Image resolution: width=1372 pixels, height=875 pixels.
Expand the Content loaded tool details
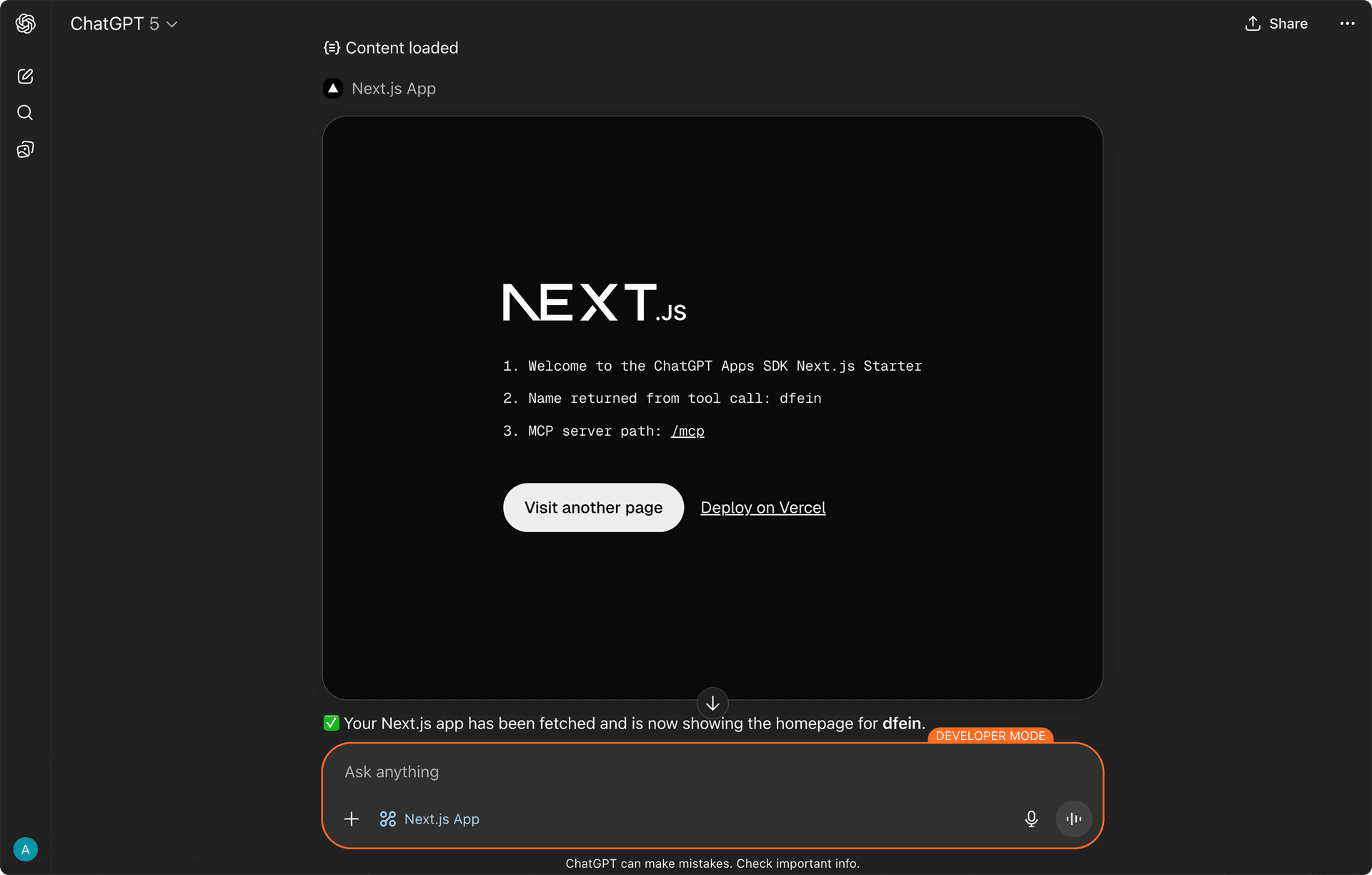[x=391, y=48]
